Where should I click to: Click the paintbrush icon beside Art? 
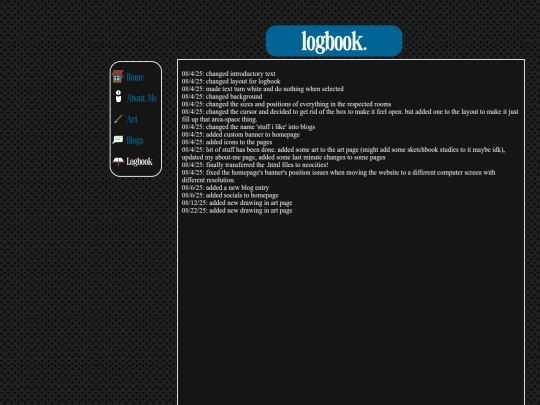tap(118, 119)
